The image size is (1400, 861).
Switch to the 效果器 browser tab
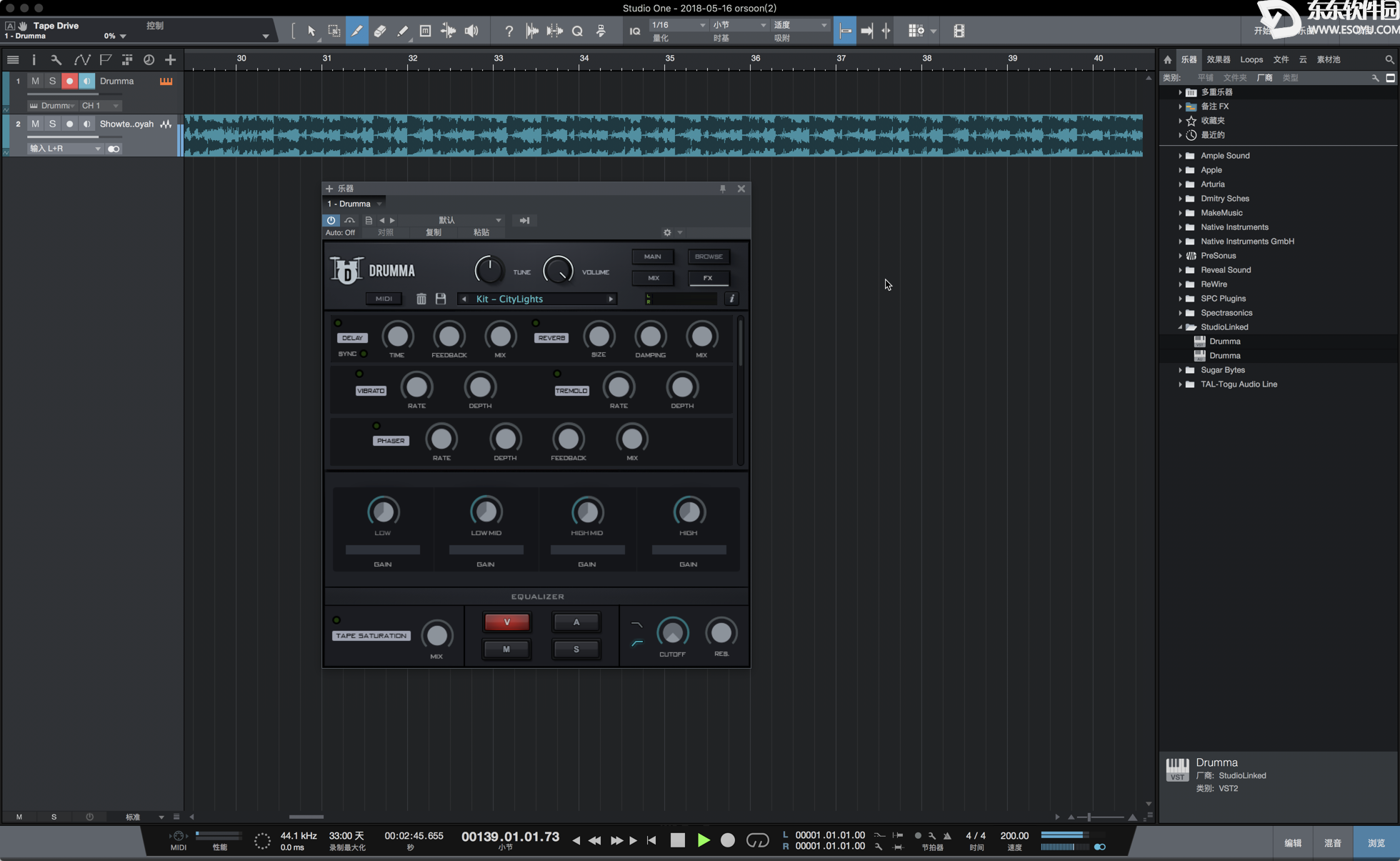[1219, 59]
